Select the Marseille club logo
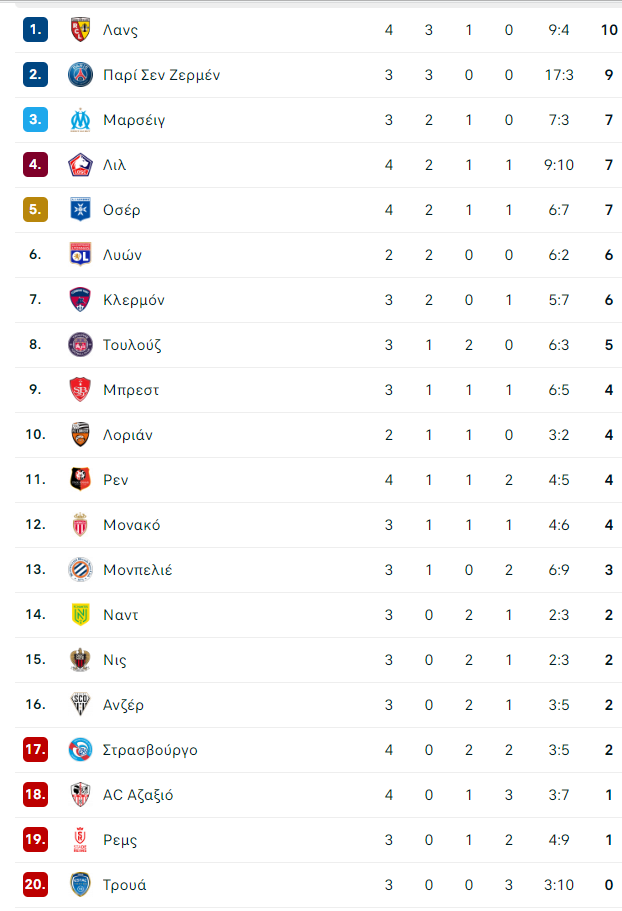 click(x=80, y=120)
